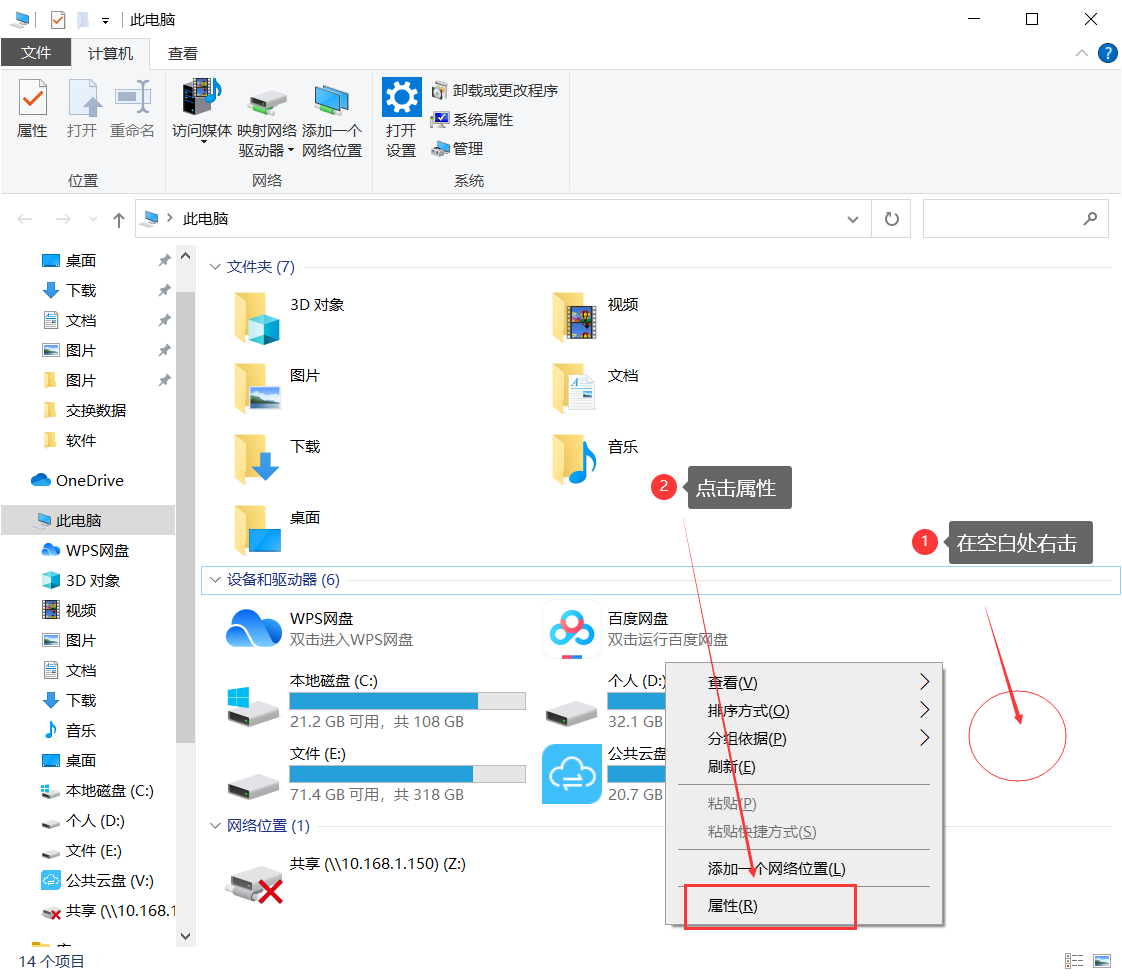
Task: Click Manage (管理) in ribbon
Action: point(457,149)
